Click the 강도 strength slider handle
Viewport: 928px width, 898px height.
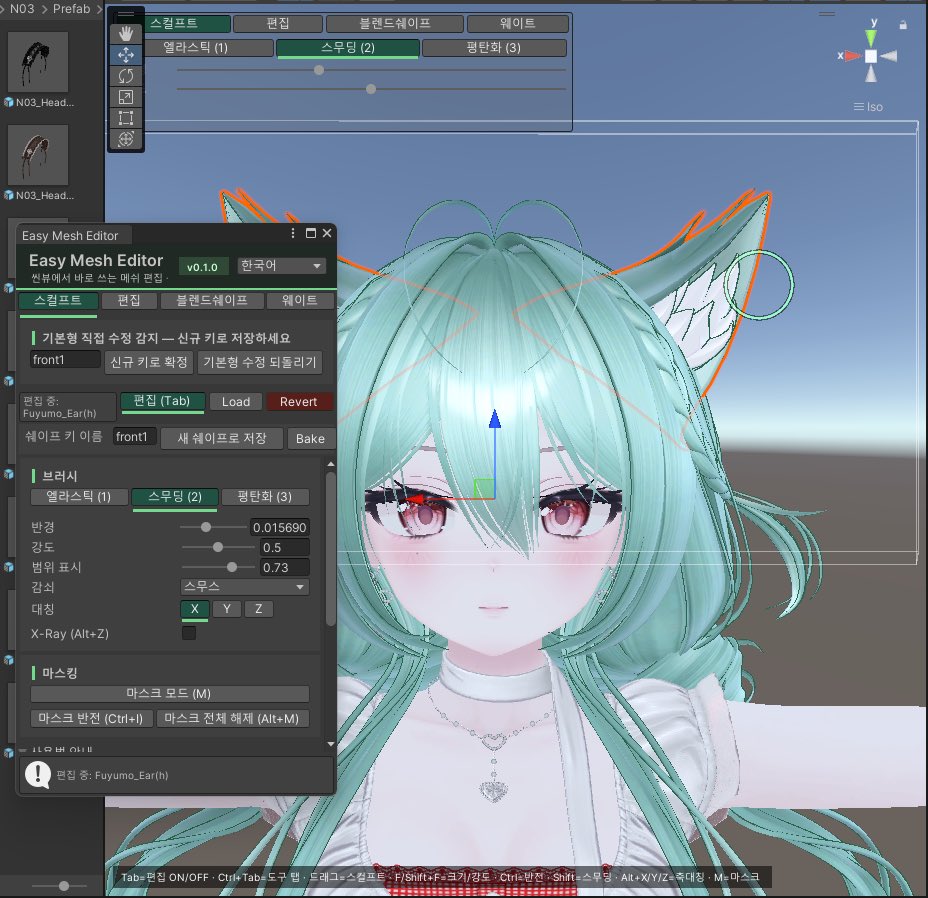218,547
